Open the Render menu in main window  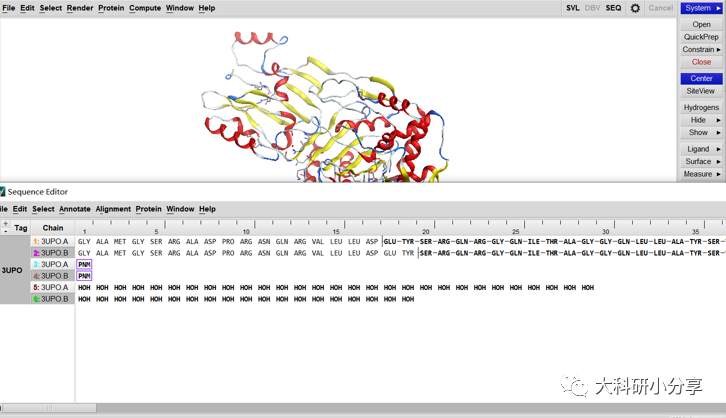[80, 8]
